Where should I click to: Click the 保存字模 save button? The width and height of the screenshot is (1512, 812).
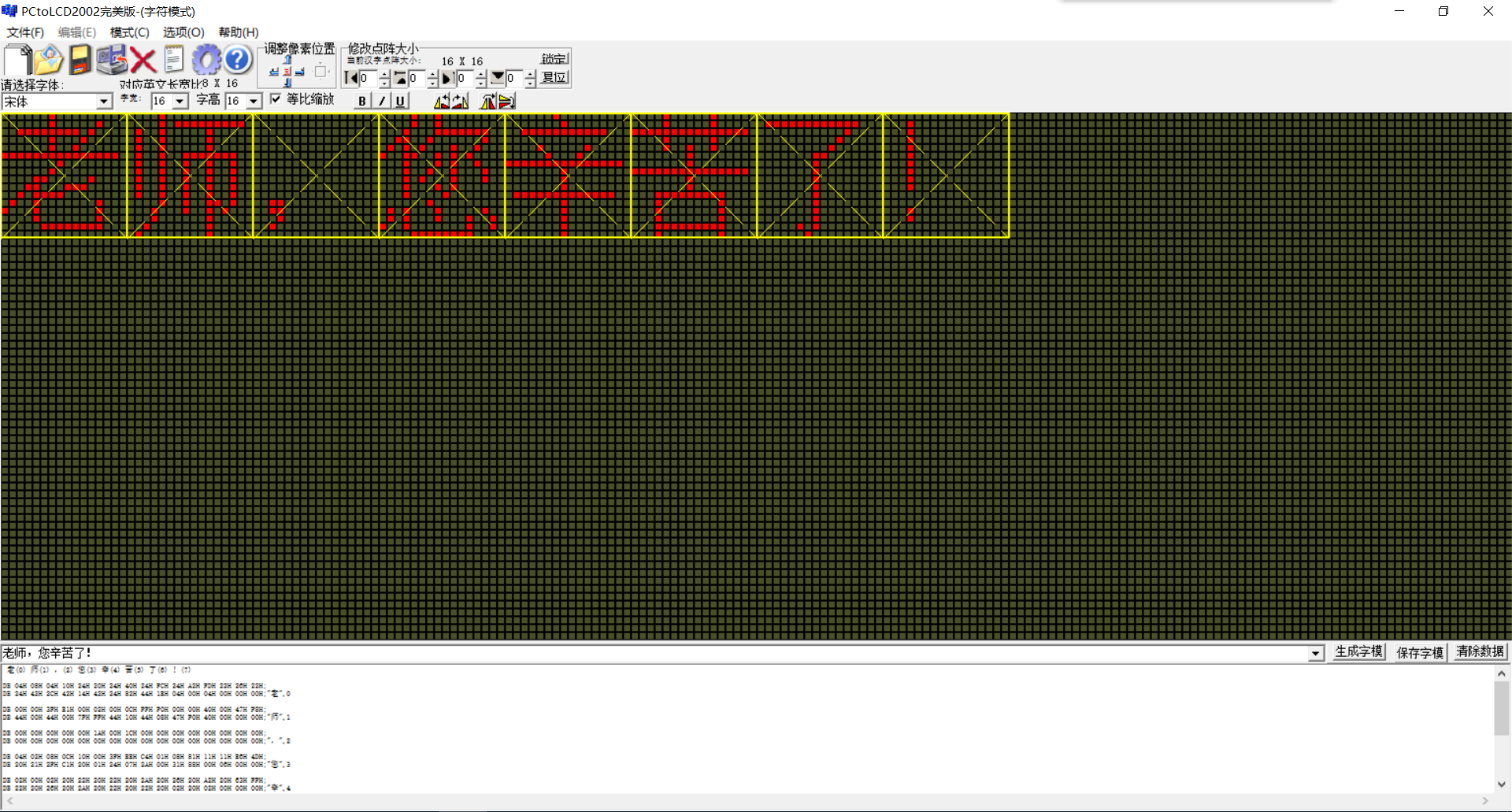tap(1420, 652)
